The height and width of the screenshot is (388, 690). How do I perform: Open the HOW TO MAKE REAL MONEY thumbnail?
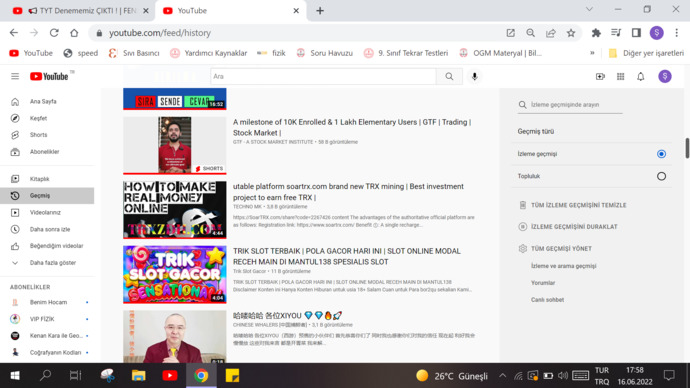[175, 209]
